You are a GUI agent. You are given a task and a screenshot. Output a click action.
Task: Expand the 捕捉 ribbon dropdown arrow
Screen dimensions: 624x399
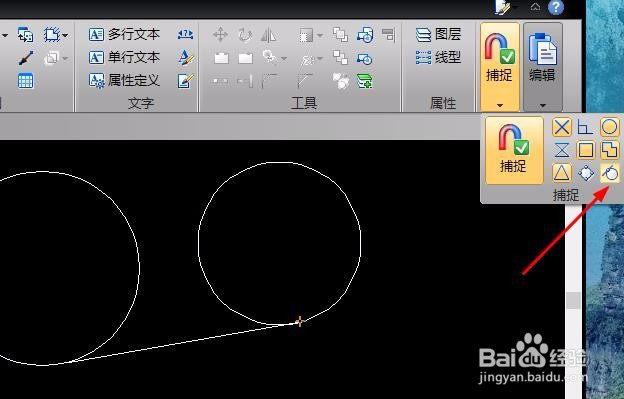coord(500,105)
